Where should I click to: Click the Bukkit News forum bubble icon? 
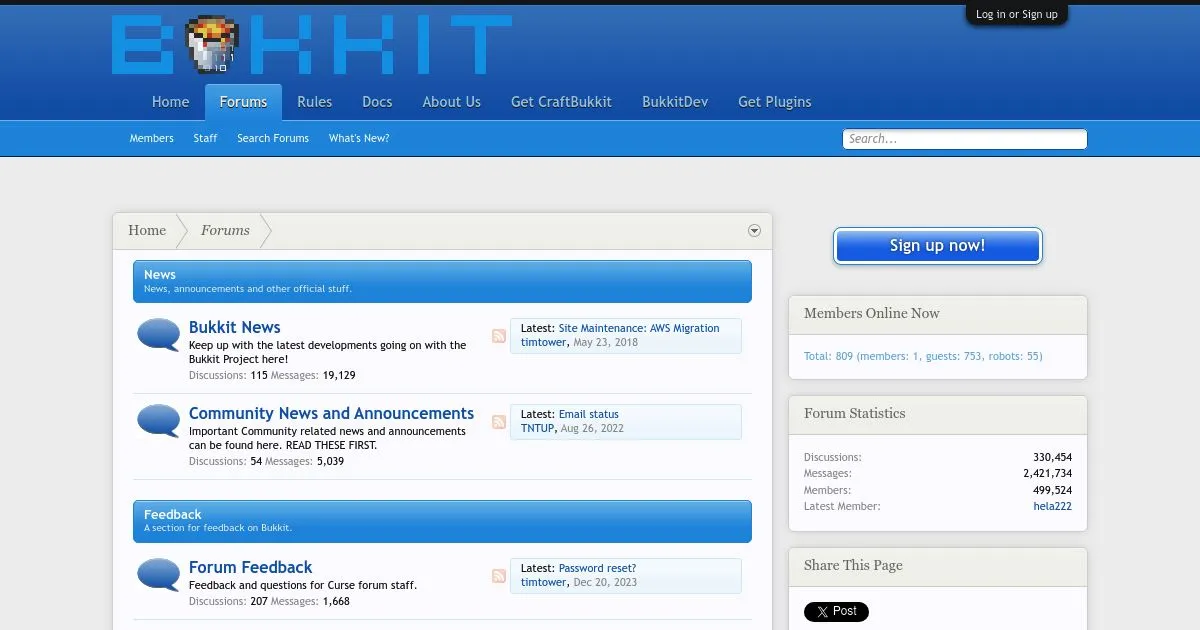(x=158, y=335)
